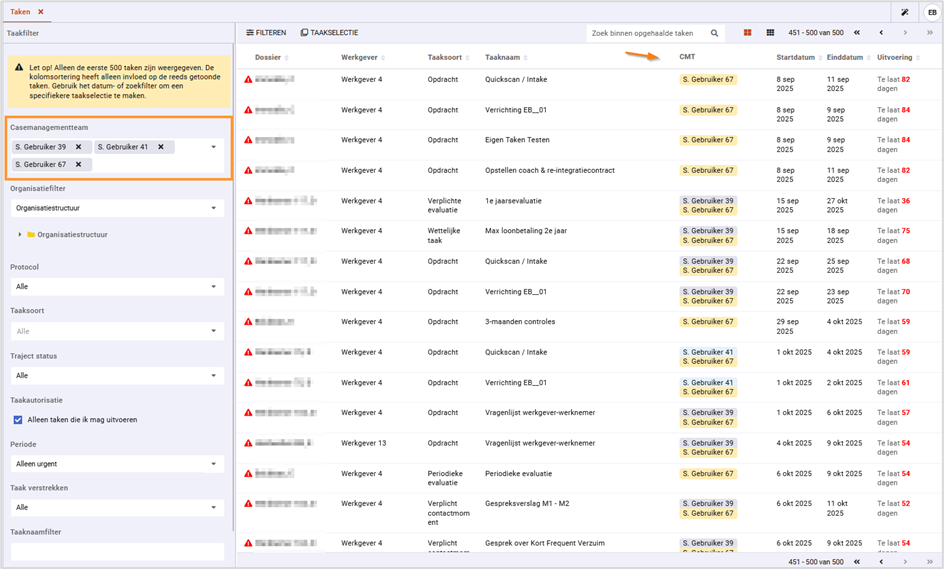The width and height of the screenshot is (944, 569).
Task: Click the '27 okt 2025' einddatum cell
Action: [x=837, y=205]
